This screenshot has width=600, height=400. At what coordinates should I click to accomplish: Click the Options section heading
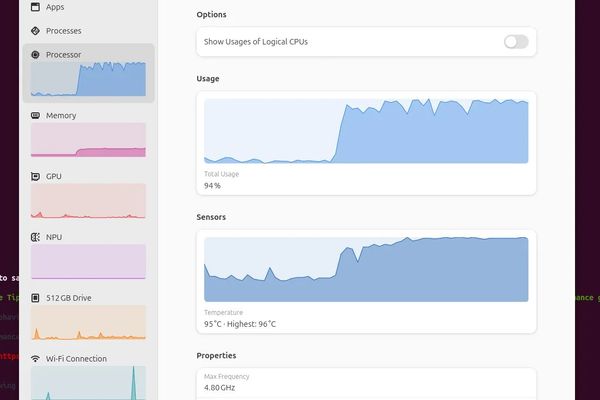point(211,15)
